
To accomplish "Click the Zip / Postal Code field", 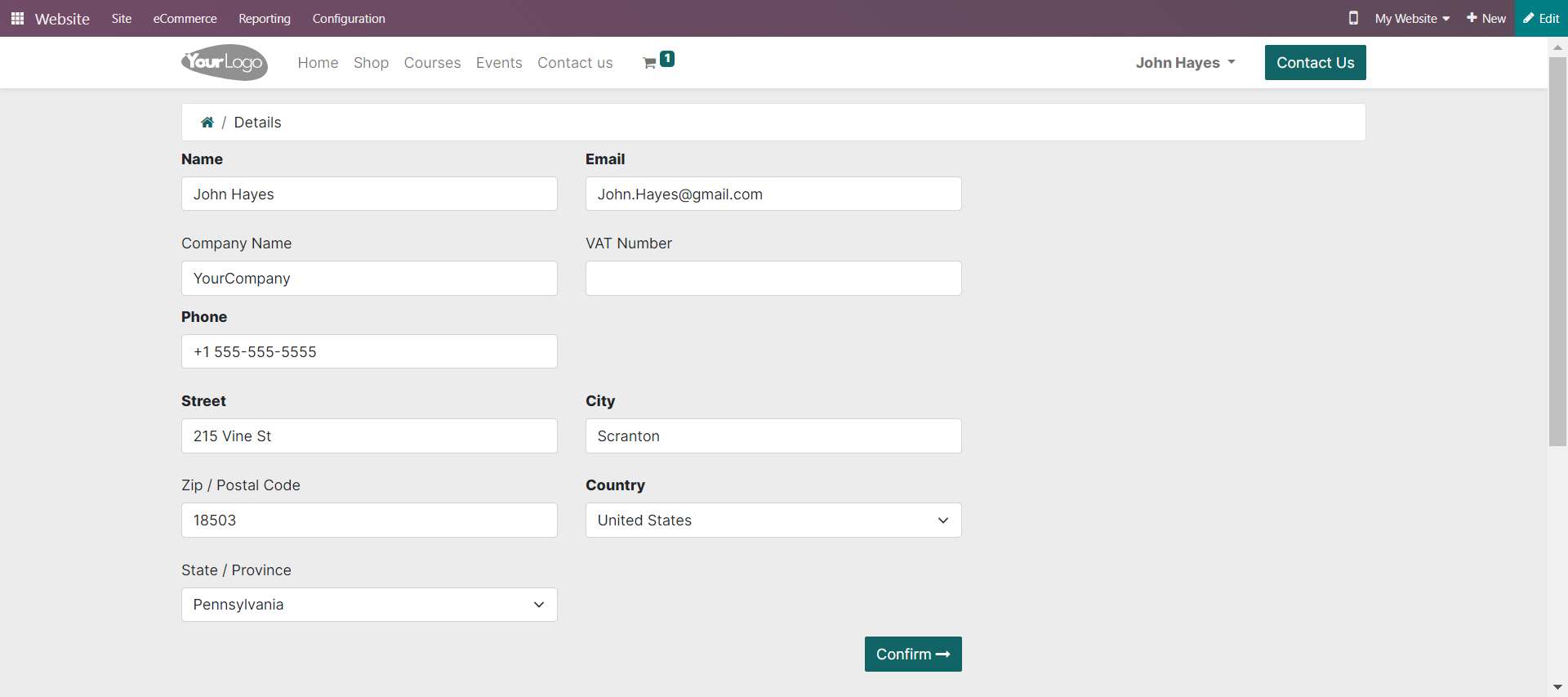I will click(369, 521).
